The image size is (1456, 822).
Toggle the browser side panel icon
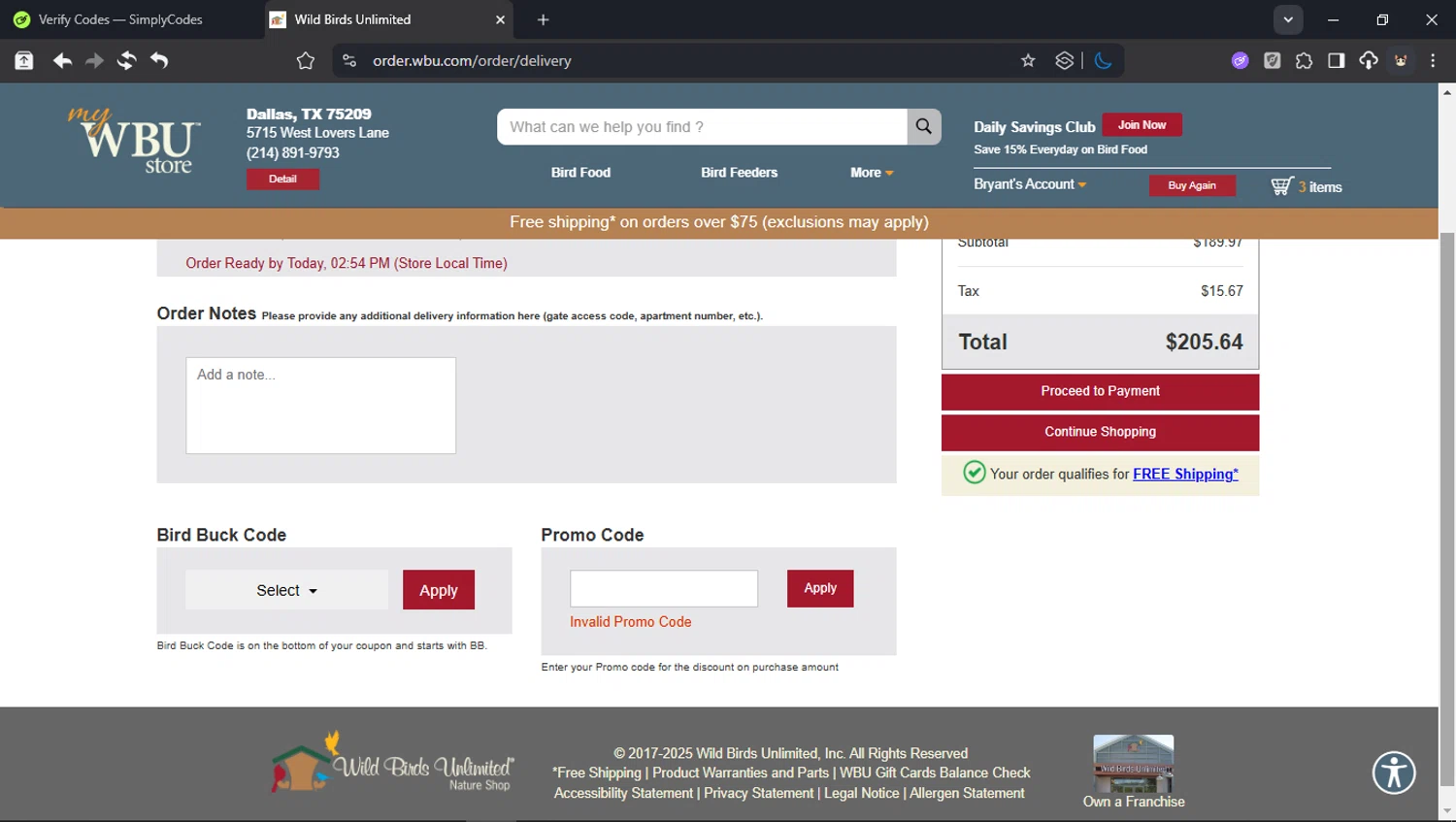click(x=1336, y=60)
